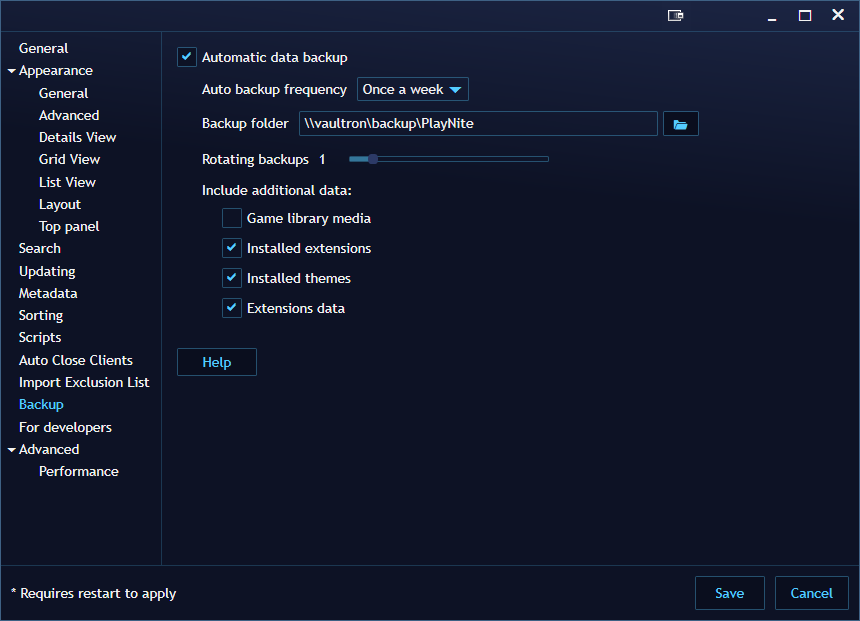This screenshot has height=621, width=860.
Task: Uncheck the Installed themes option
Action: (231, 277)
